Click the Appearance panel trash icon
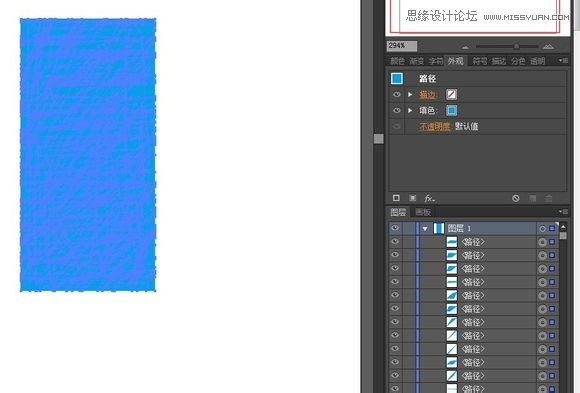This screenshot has width=580, height=393. pyautogui.click(x=549, y=198)
